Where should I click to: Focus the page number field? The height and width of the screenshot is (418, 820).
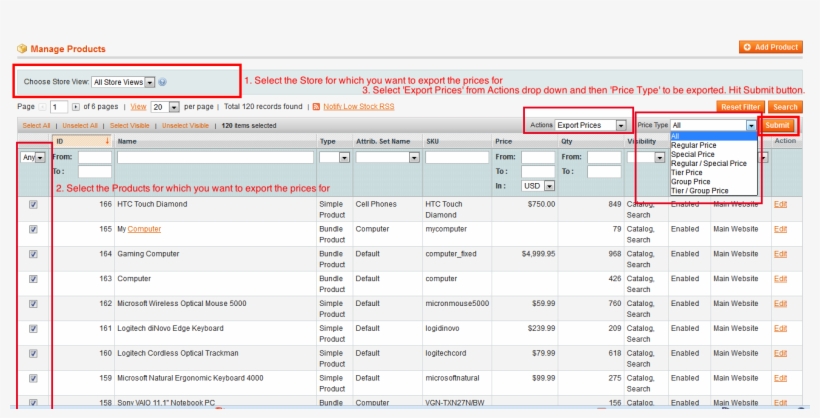(59, 107)
